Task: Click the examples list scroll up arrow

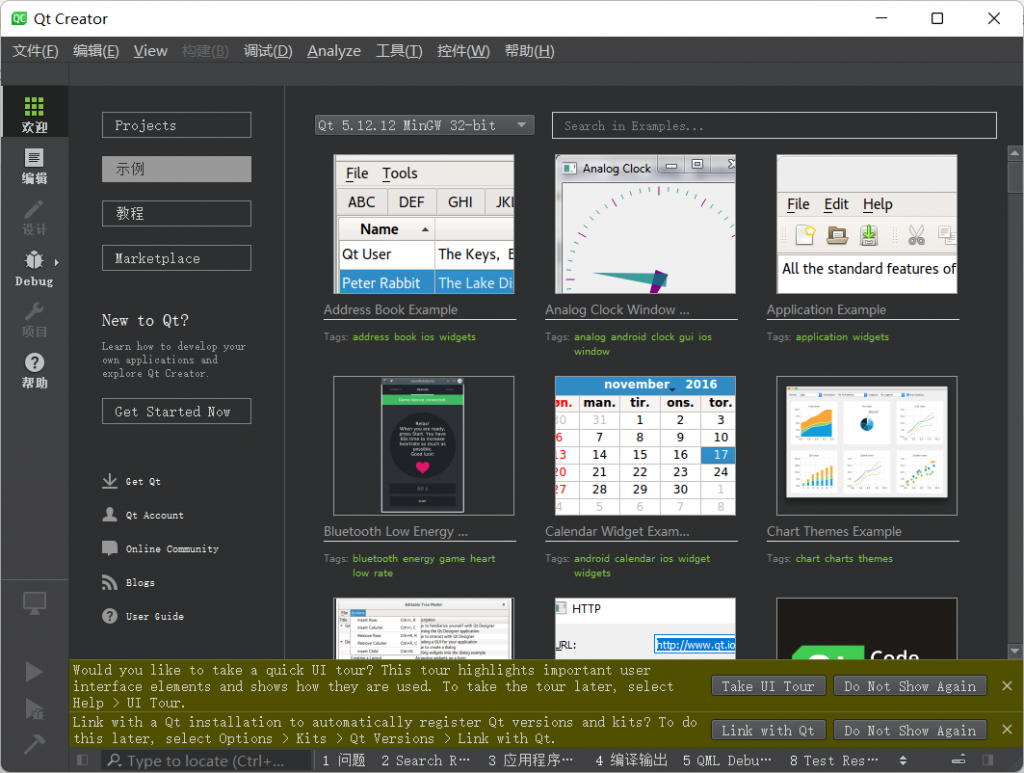Action: [1014, 154]
